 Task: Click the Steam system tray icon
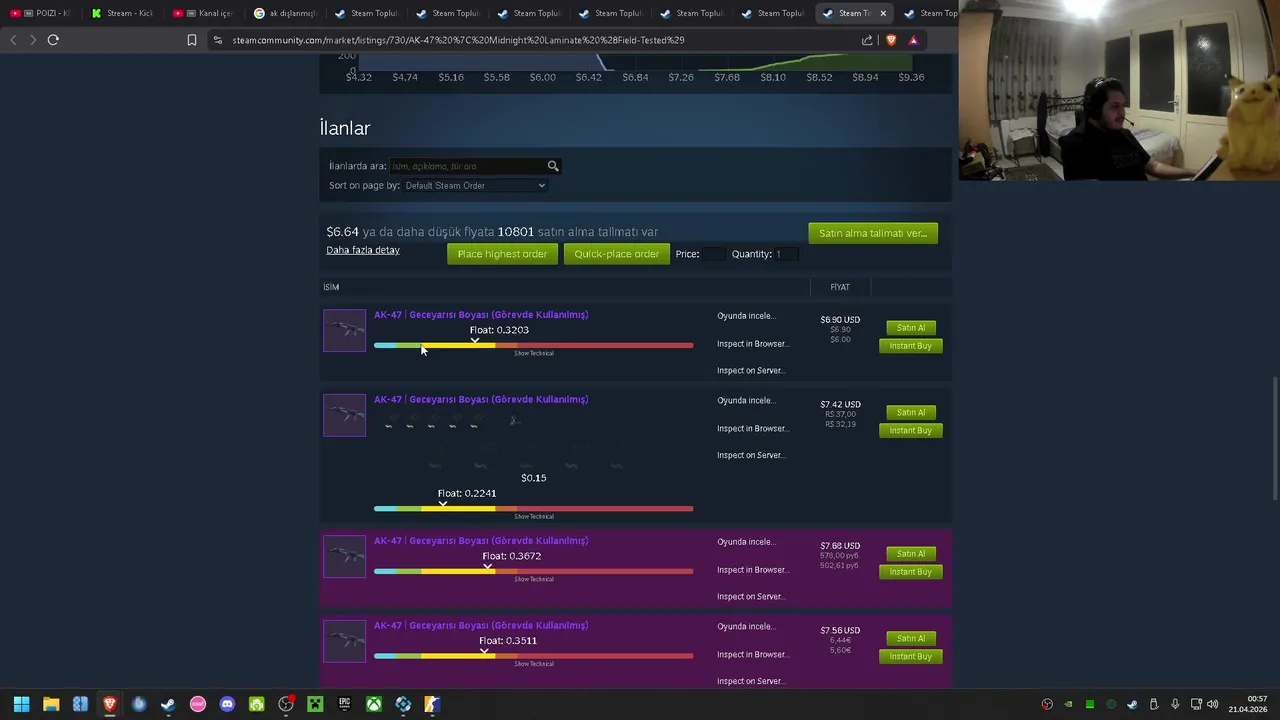(1132, 704)
